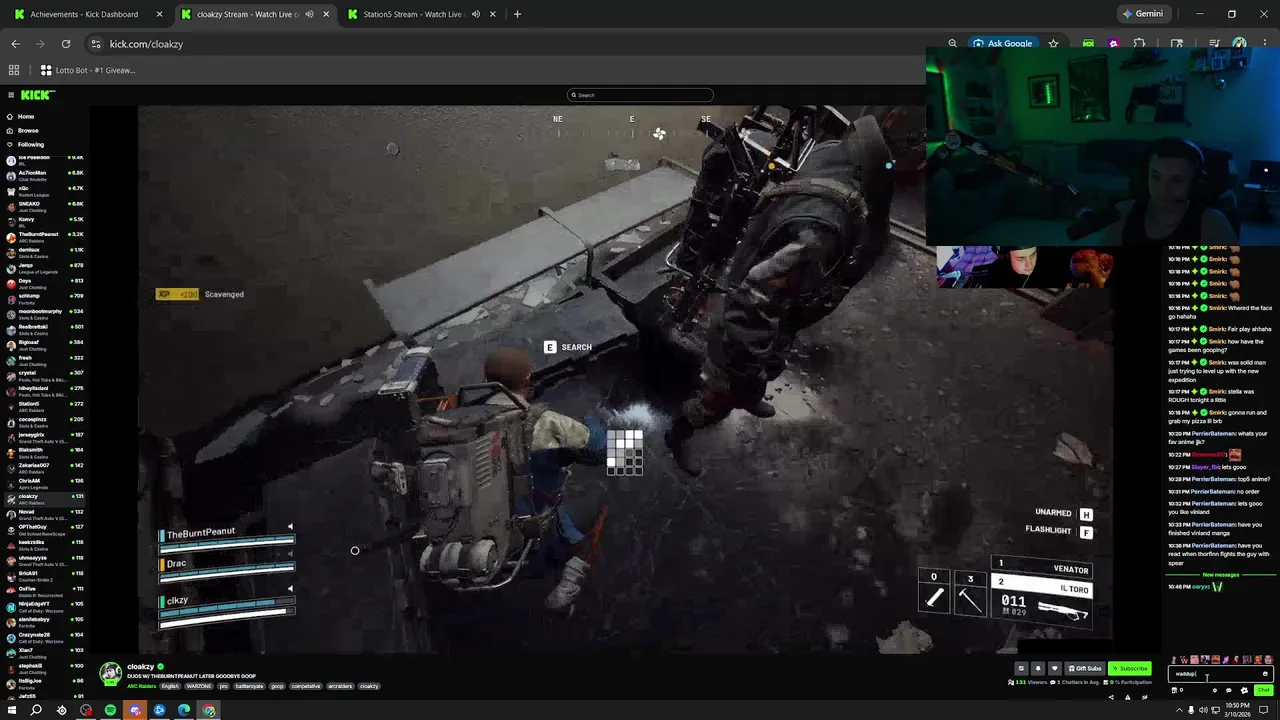Open Station5 channel in sidebar list
Image resolution: width=1280 pixels, height=720 pixels.
(x=44, y=406)
